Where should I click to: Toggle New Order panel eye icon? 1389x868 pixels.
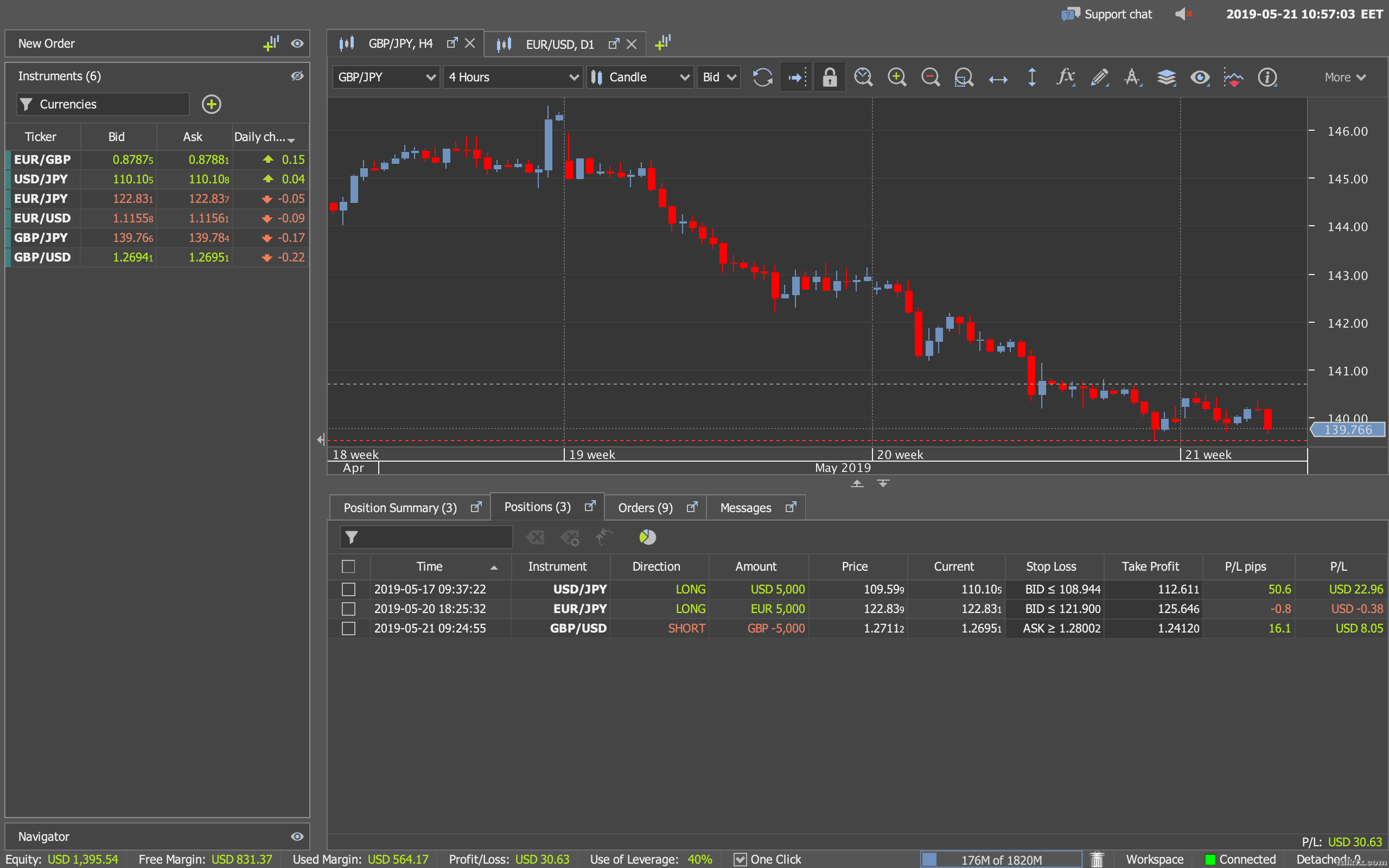coord(297,43)
